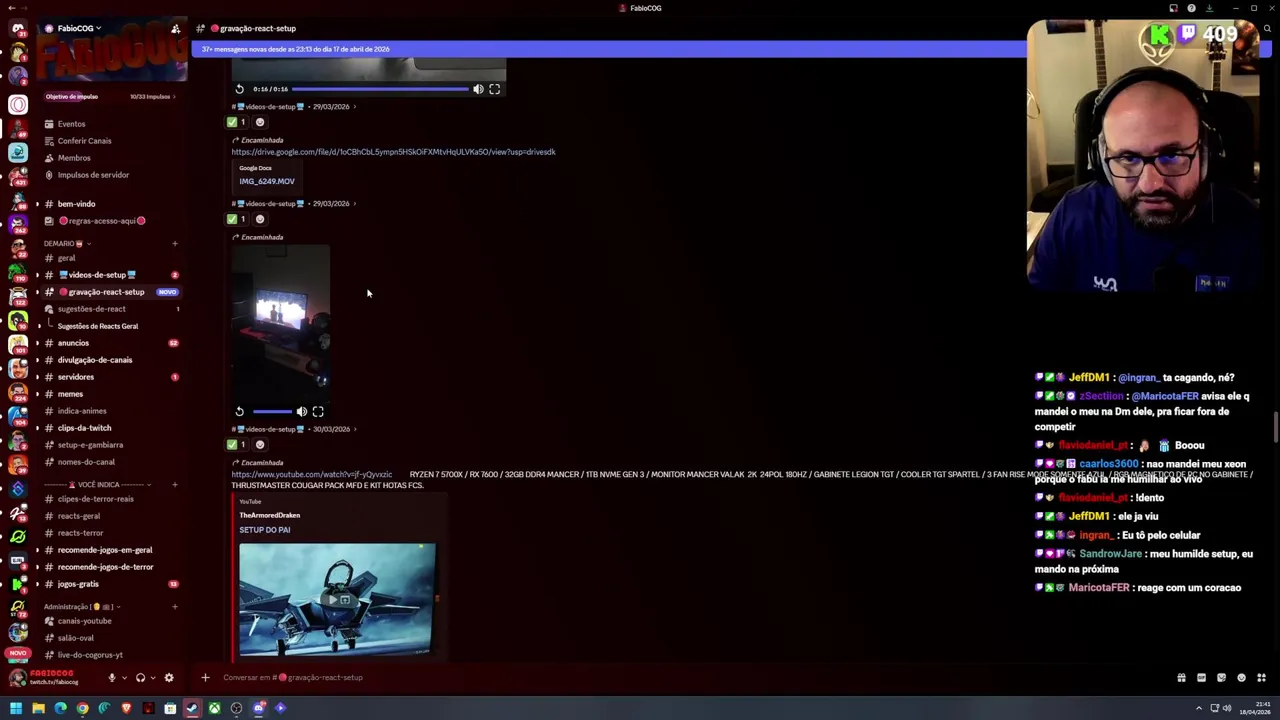1280x720 pixels.
Task: Open microphone input options arrow
Action: 124,678
